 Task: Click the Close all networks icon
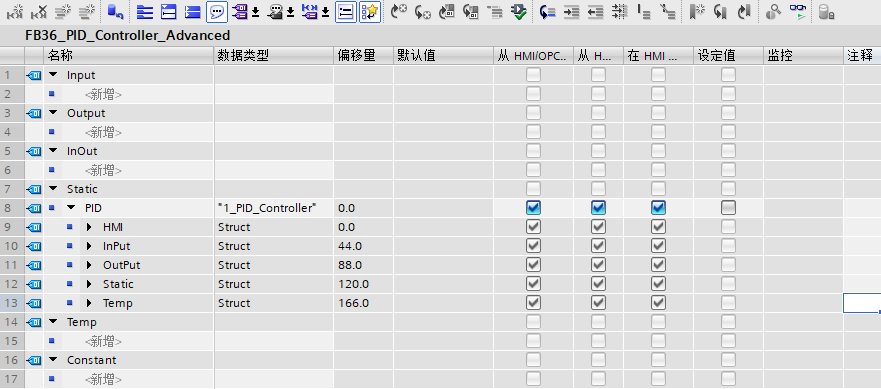tap(193, 11)
